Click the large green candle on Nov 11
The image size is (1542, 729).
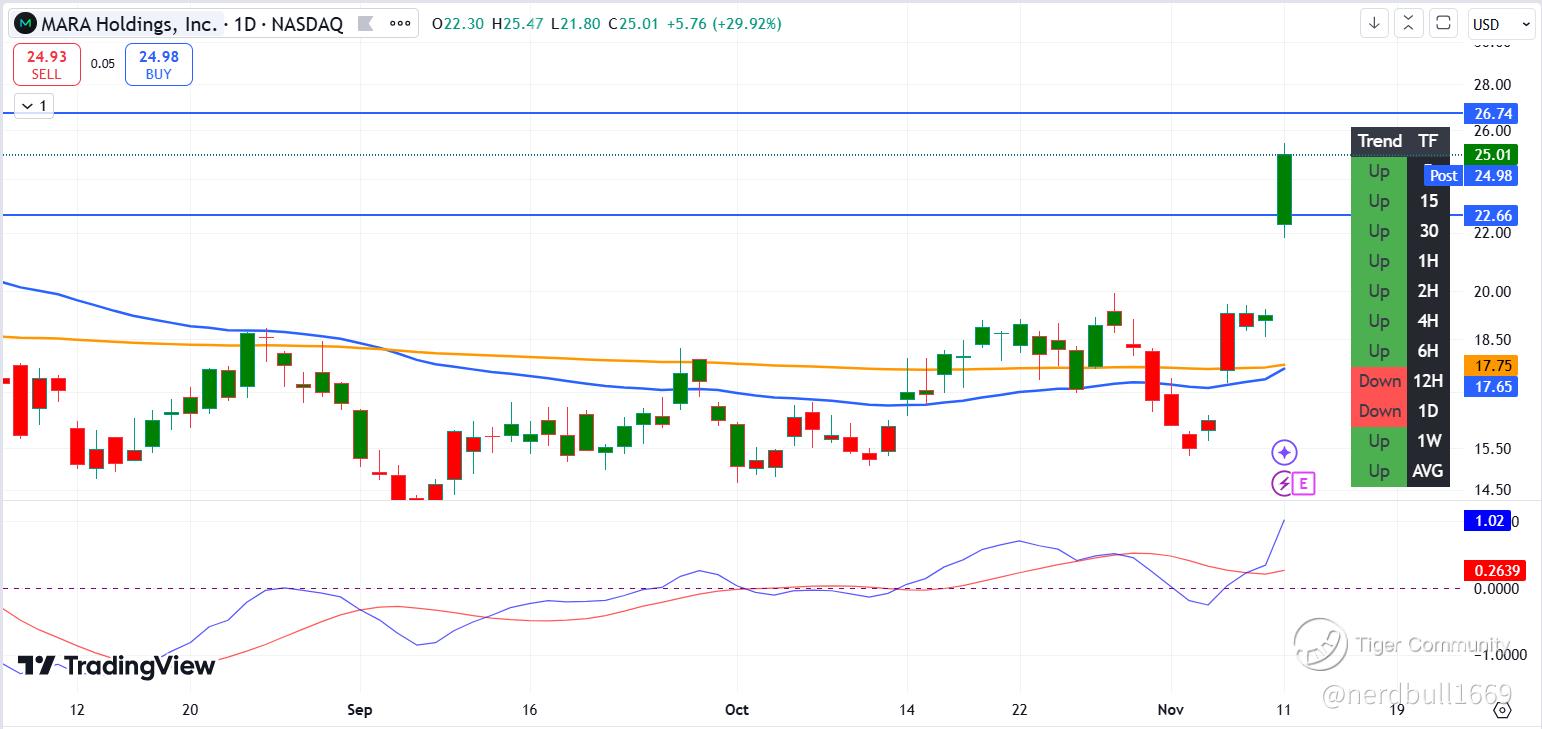1284,189
